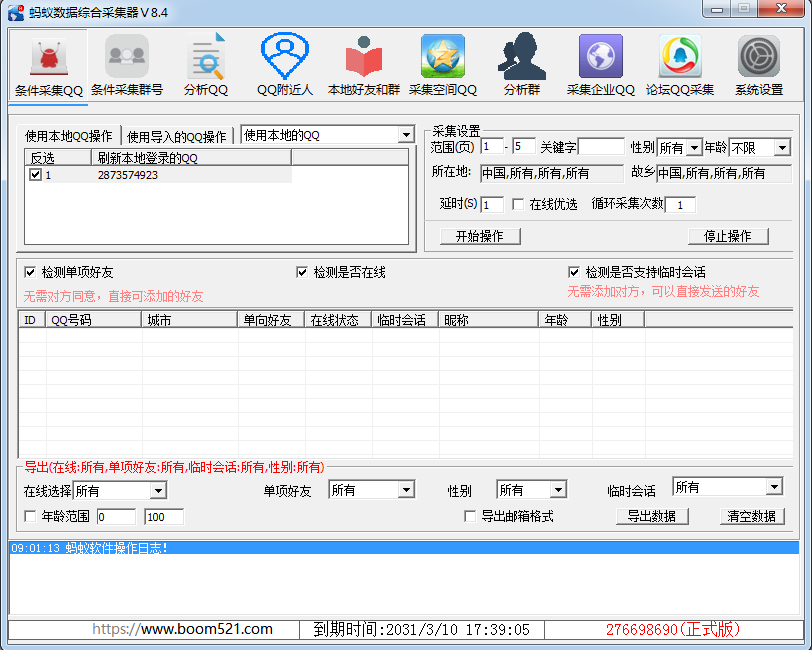Open the www.boom521.com link
This screenshot has width=812, height=650.
182,629
